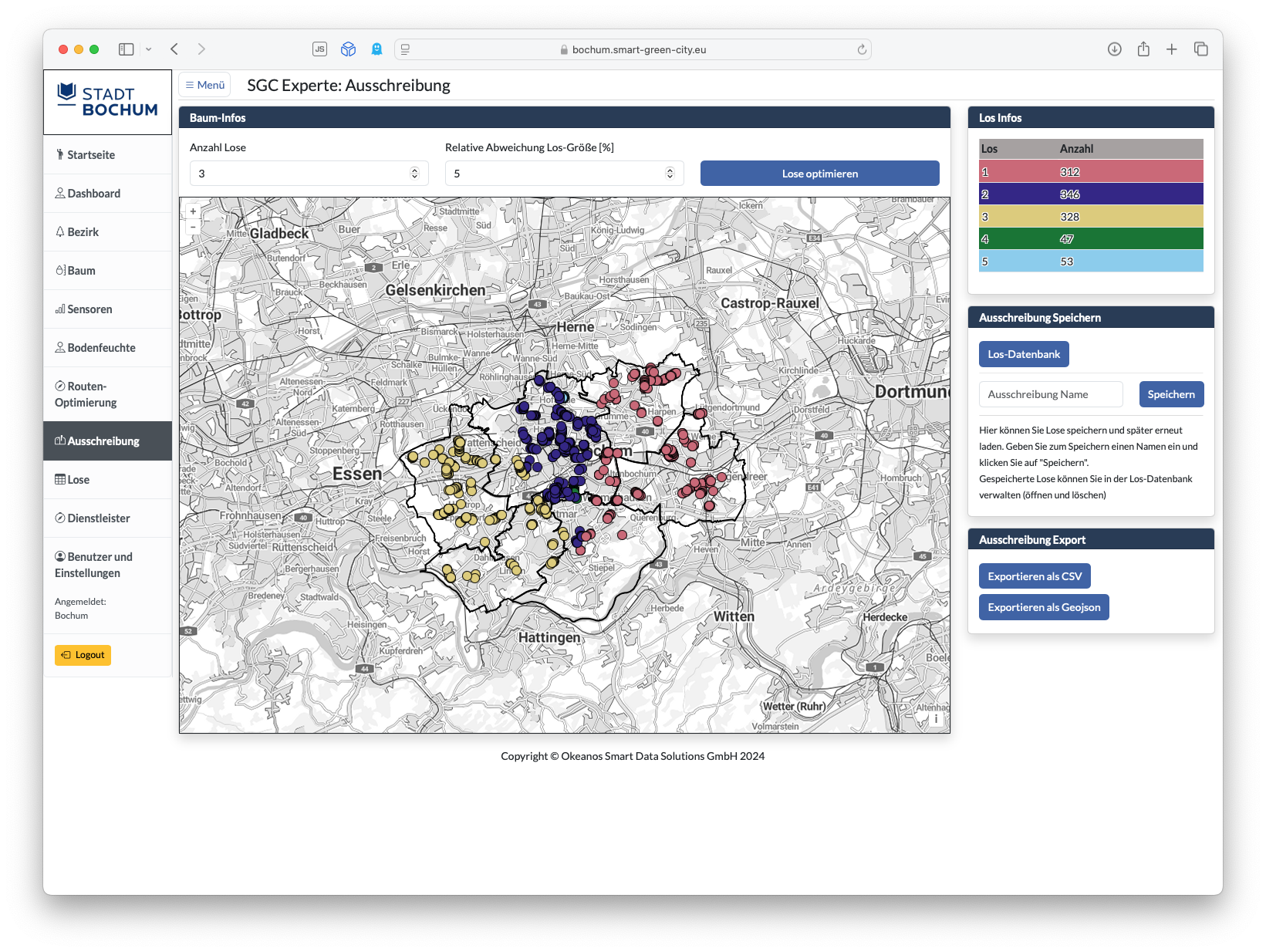Viewport: 1266px width, 952px height.
Task: Open the map attribution info icon
Action: click(x=936, y=719)
